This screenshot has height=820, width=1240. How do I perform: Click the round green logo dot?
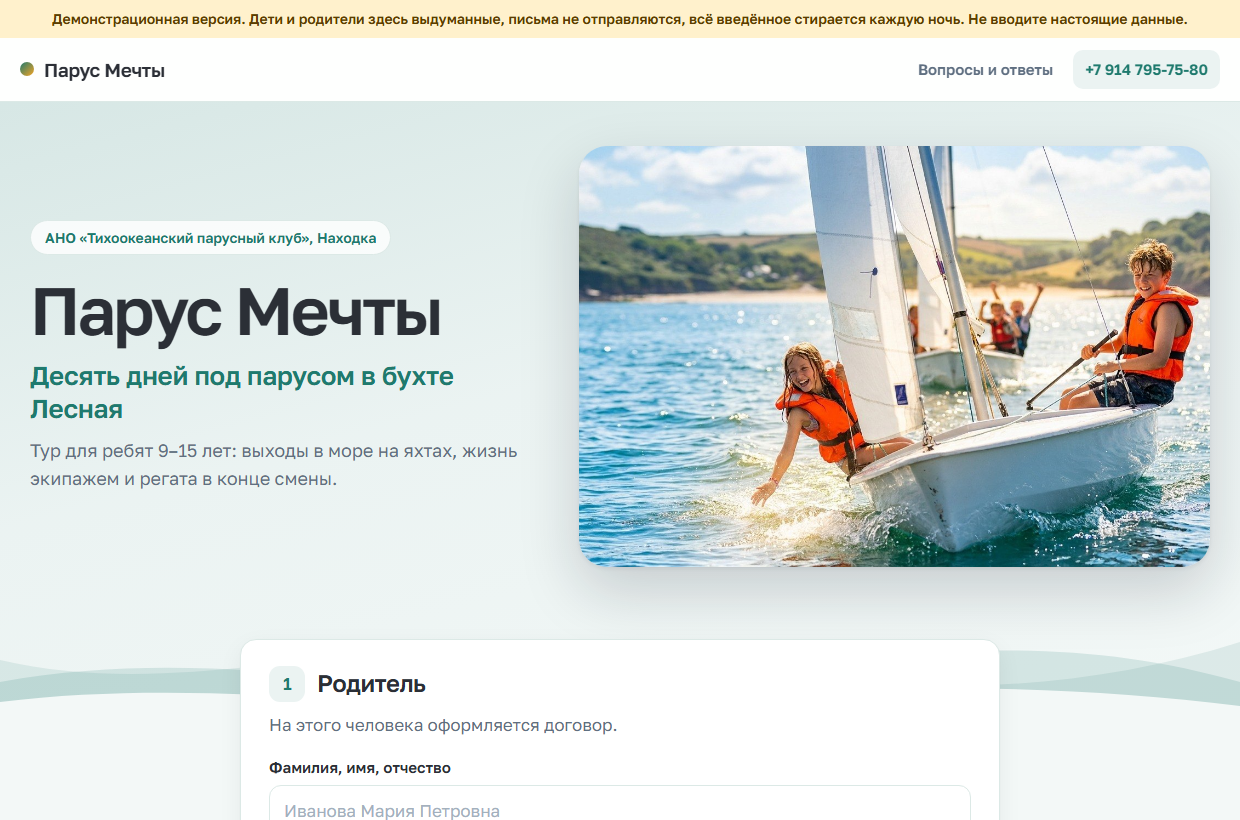tap(27, 69)
